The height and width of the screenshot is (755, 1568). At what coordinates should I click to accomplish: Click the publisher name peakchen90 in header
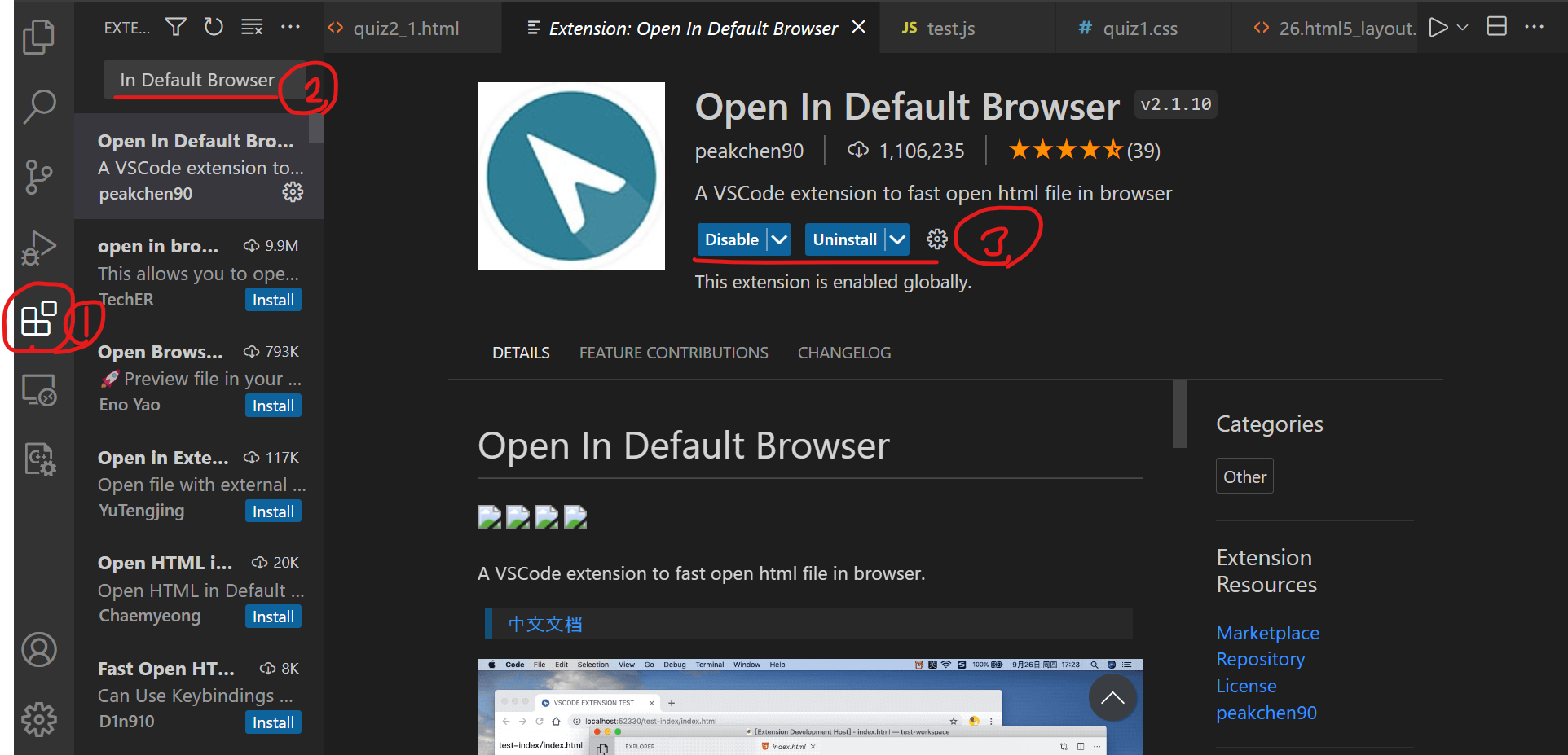point(749,151)
